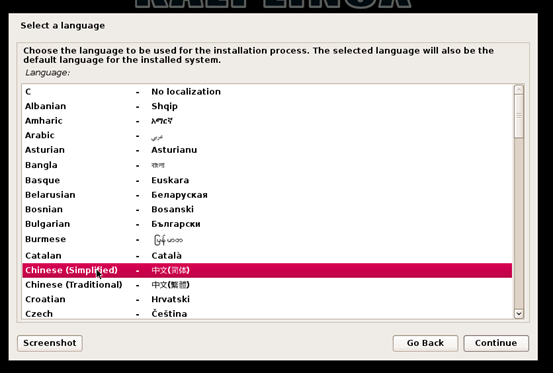553x373 pixels.
Task: Select the Burmese language row
Action: pyautogui.click(x=267, y=239)
